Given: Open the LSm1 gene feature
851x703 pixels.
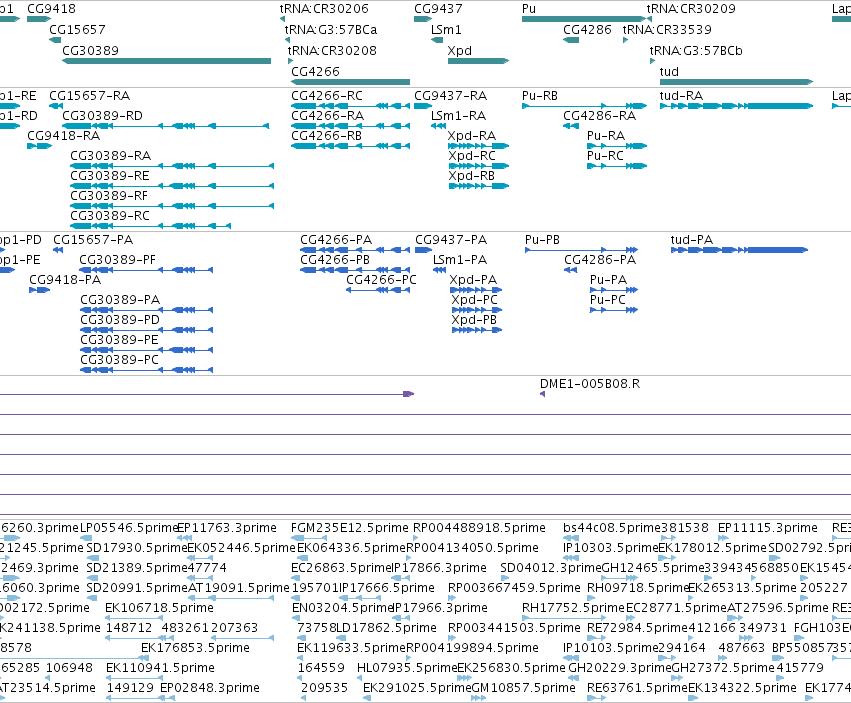Looking at the screenshot, I should 437,40.
